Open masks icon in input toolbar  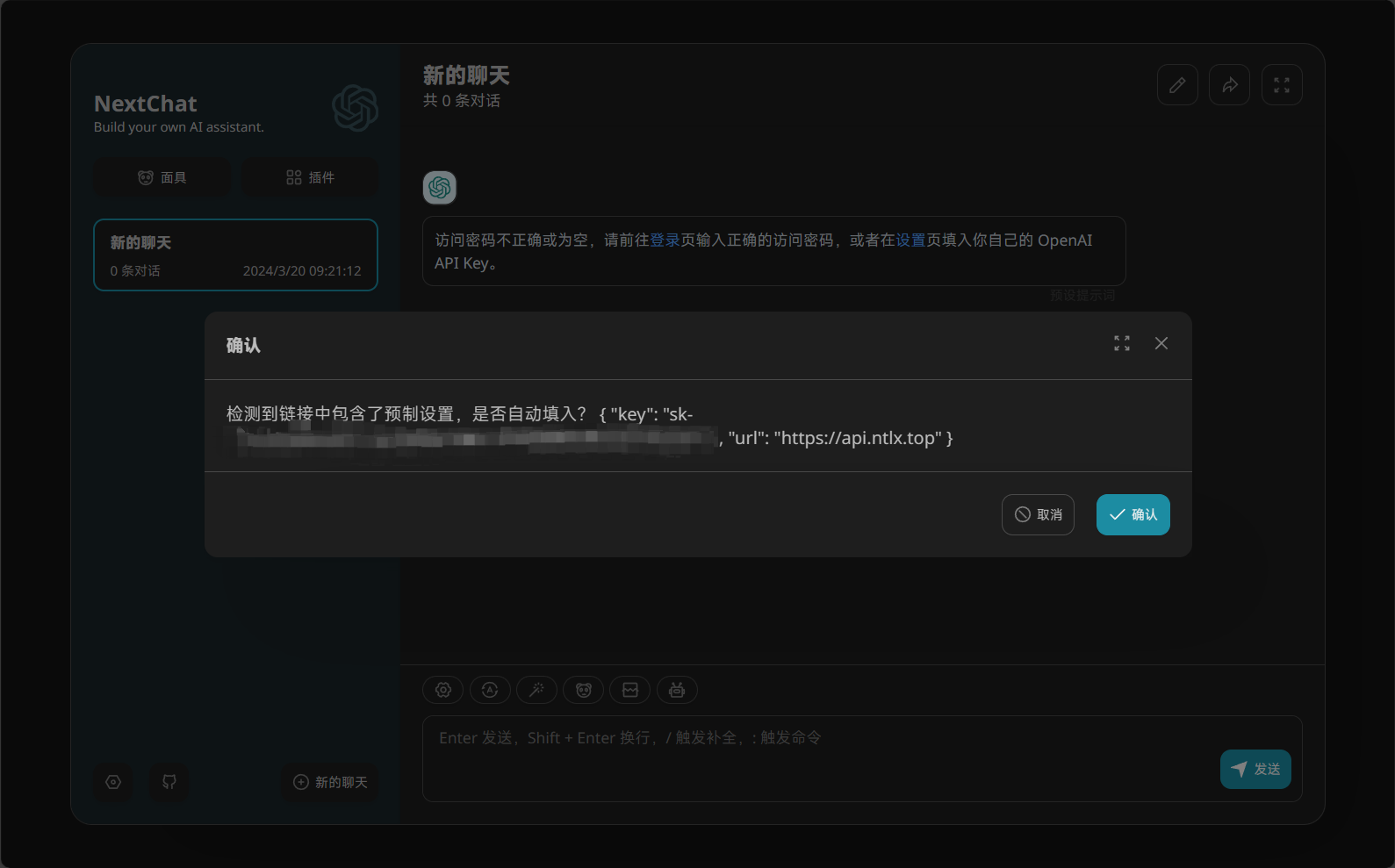pos(584,690)
